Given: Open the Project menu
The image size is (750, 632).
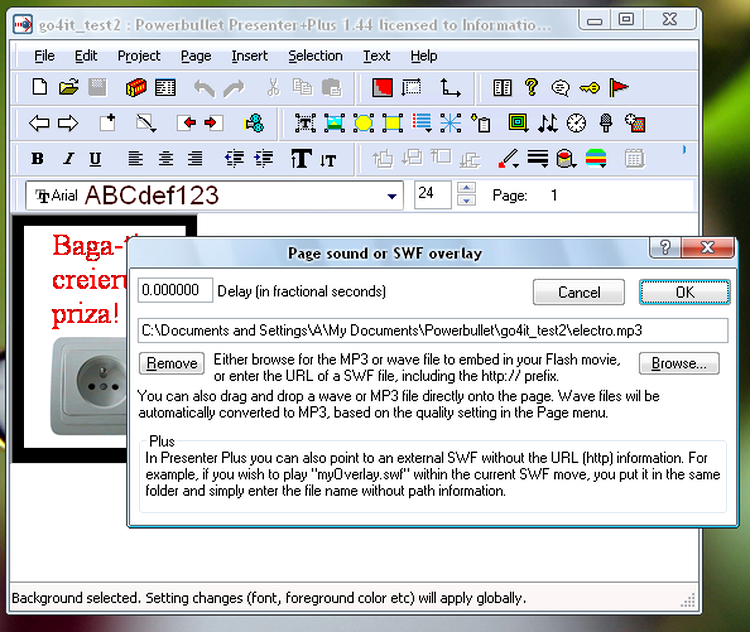Looking at the screenshot, I should (x=139, y=56).
